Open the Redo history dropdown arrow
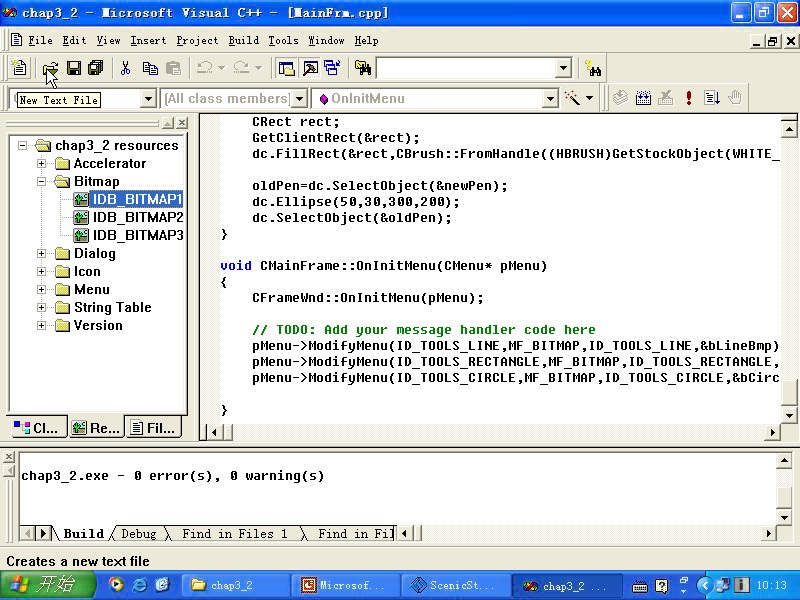This screenshot has width=800, height=600. pyautogui.click(x=258, y=68)
